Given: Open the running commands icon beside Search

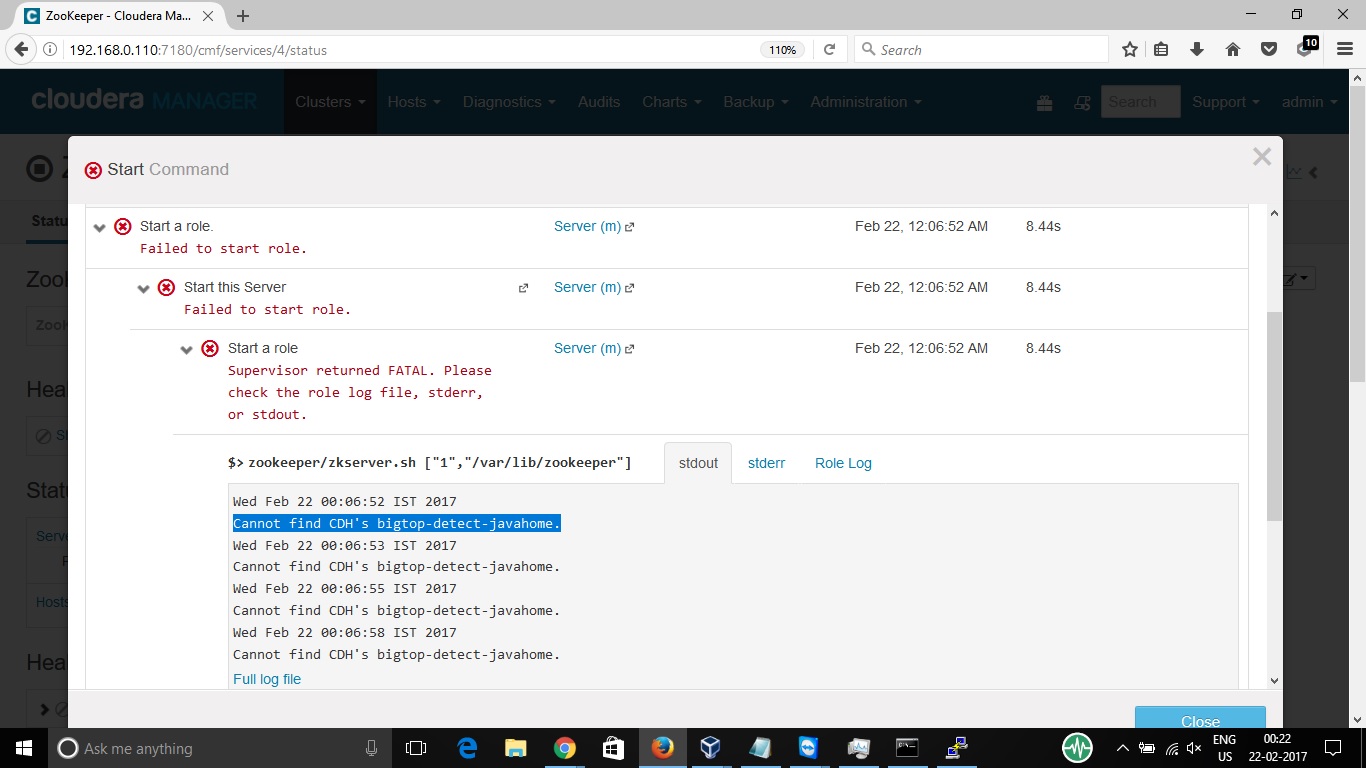Looking at the screenshot, I should pyautogui.click(x=1082, y=101).
